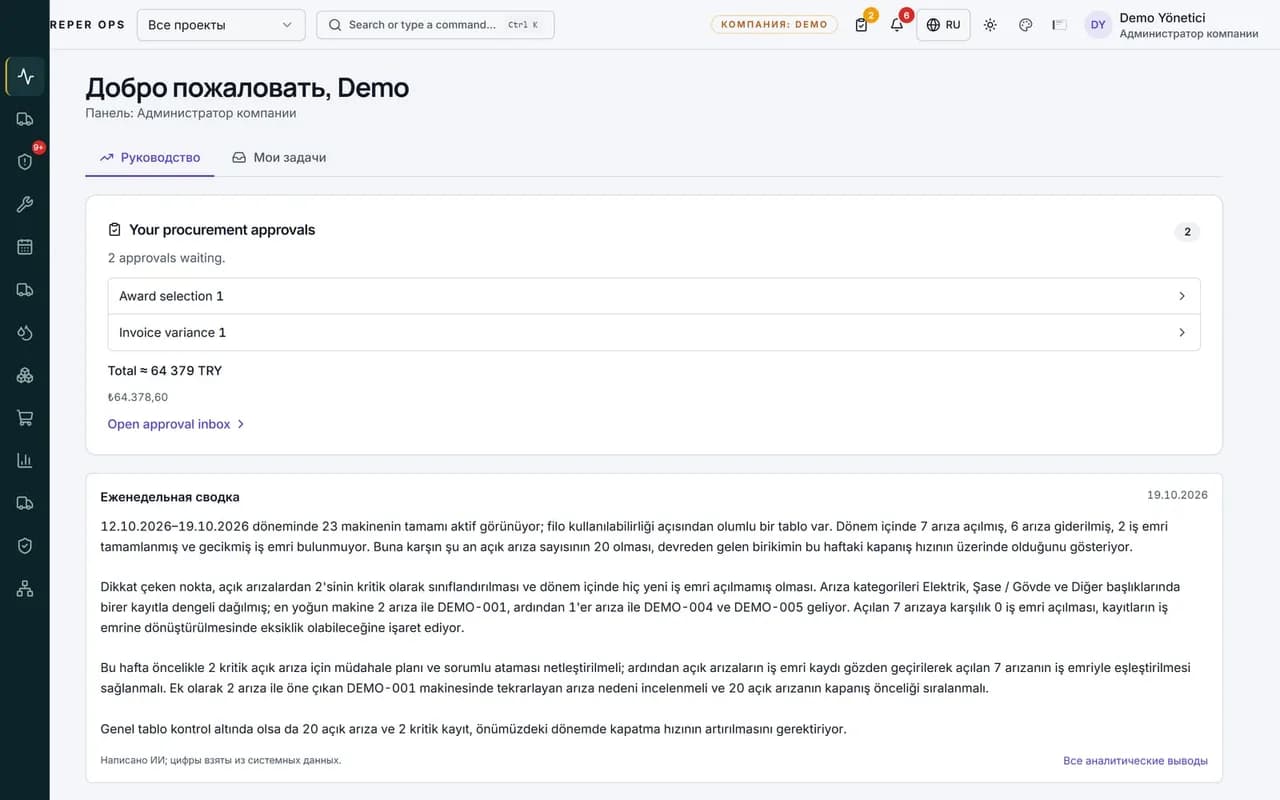Open the bar chart reports icon
1280x800 pixels.
click(25, 461)
